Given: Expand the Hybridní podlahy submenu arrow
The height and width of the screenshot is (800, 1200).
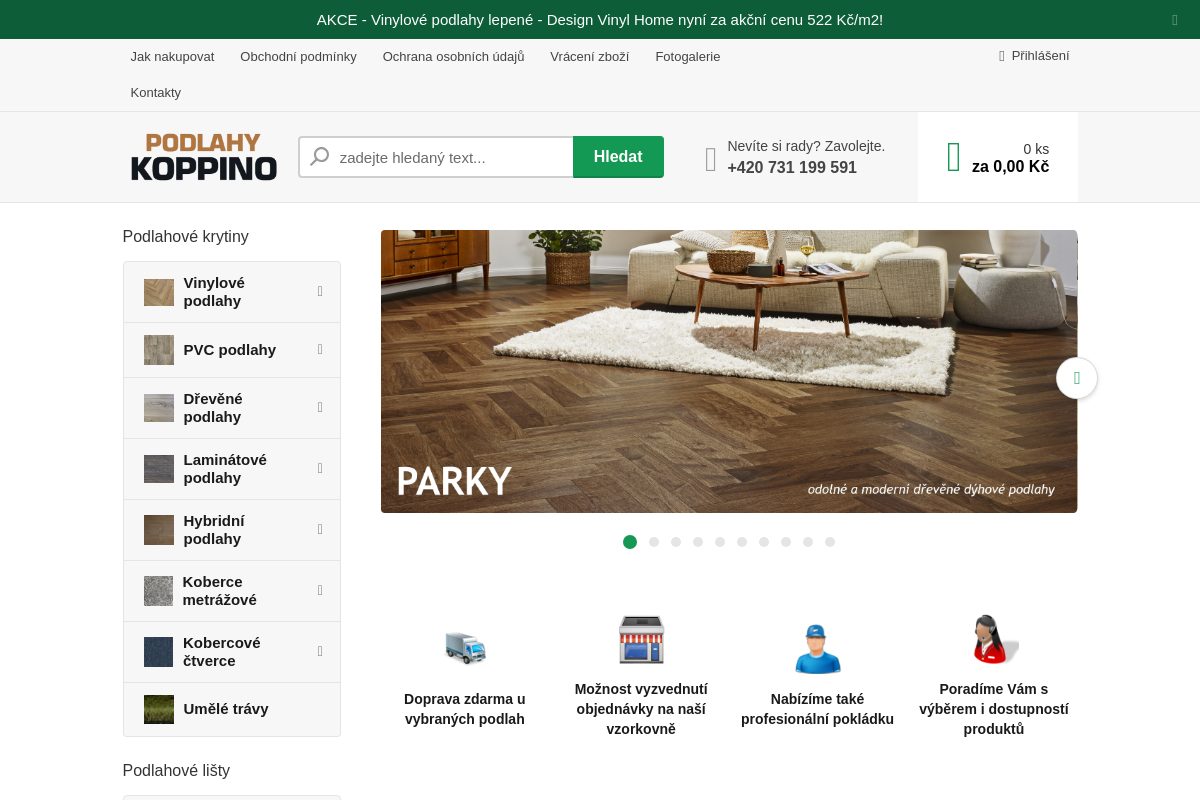Looking at the screenshot, I should 320,529.
